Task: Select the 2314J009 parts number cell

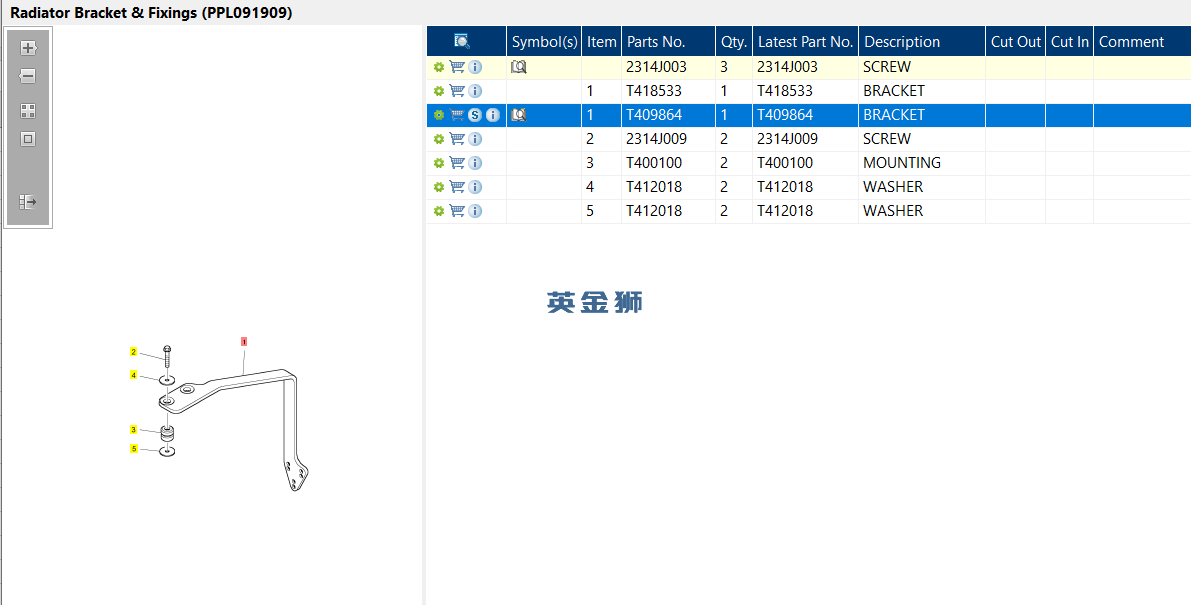Action: 668,139
